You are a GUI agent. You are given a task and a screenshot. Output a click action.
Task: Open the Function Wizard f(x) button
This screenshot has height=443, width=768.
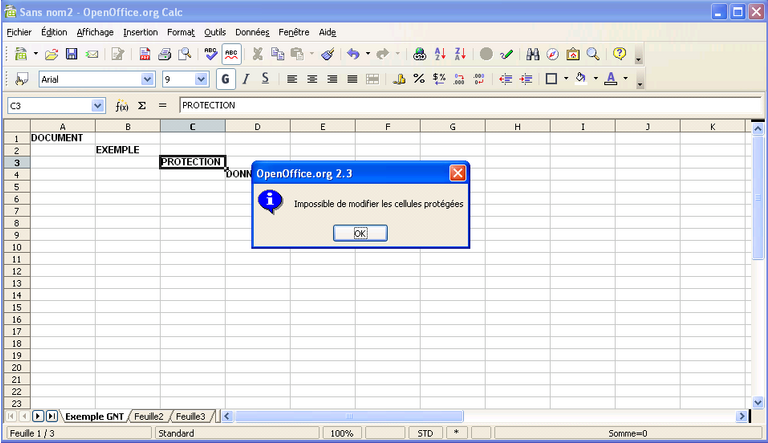pyautogui.click(x=121, y=105)
